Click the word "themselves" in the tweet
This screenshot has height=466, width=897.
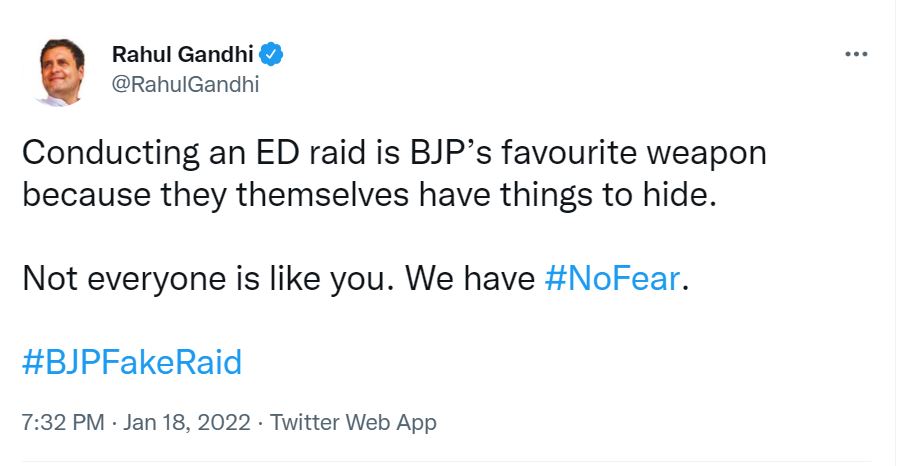pyautogui.click(x=332, y=195)
